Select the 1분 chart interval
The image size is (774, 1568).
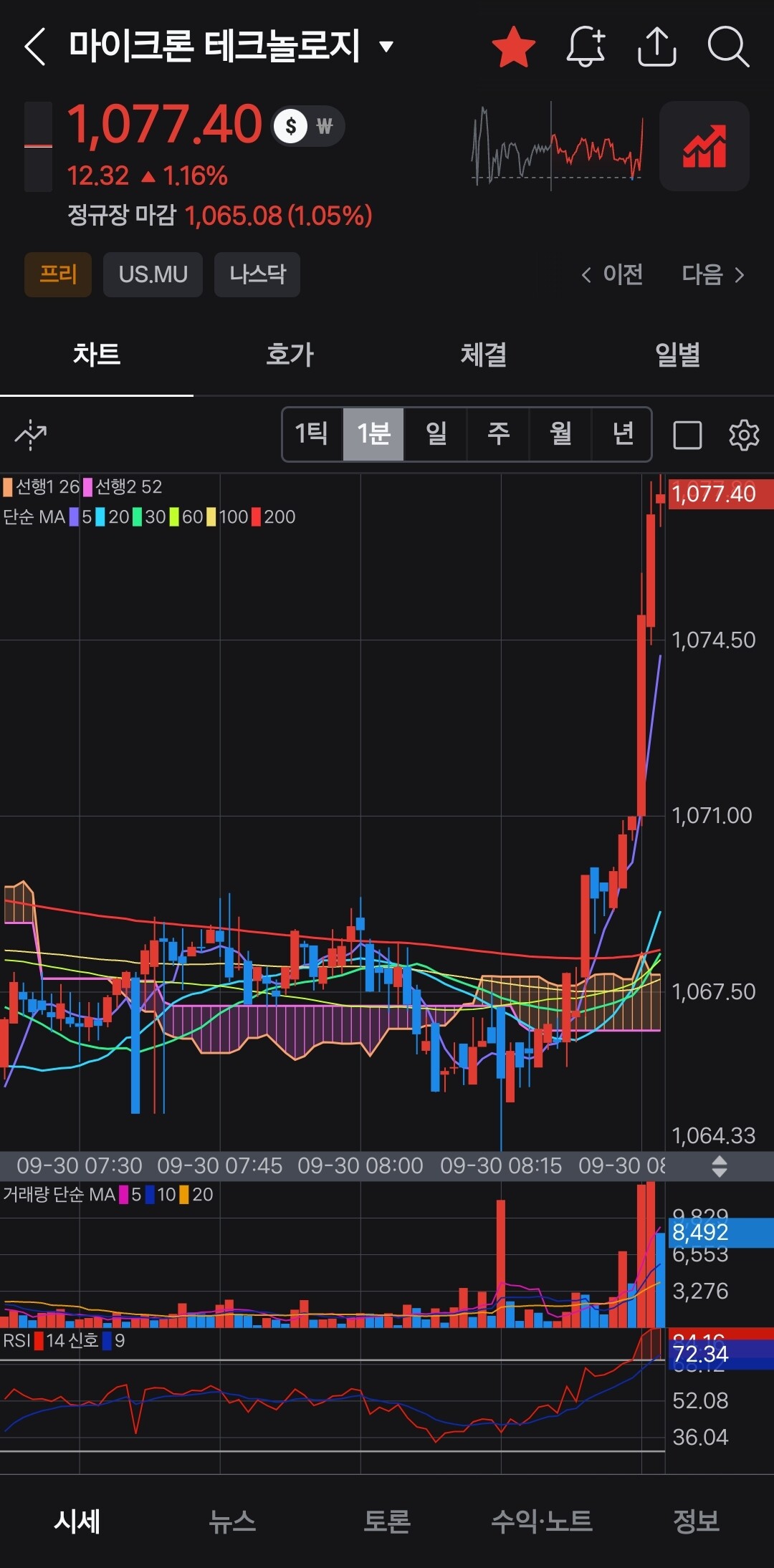[373, 433]
